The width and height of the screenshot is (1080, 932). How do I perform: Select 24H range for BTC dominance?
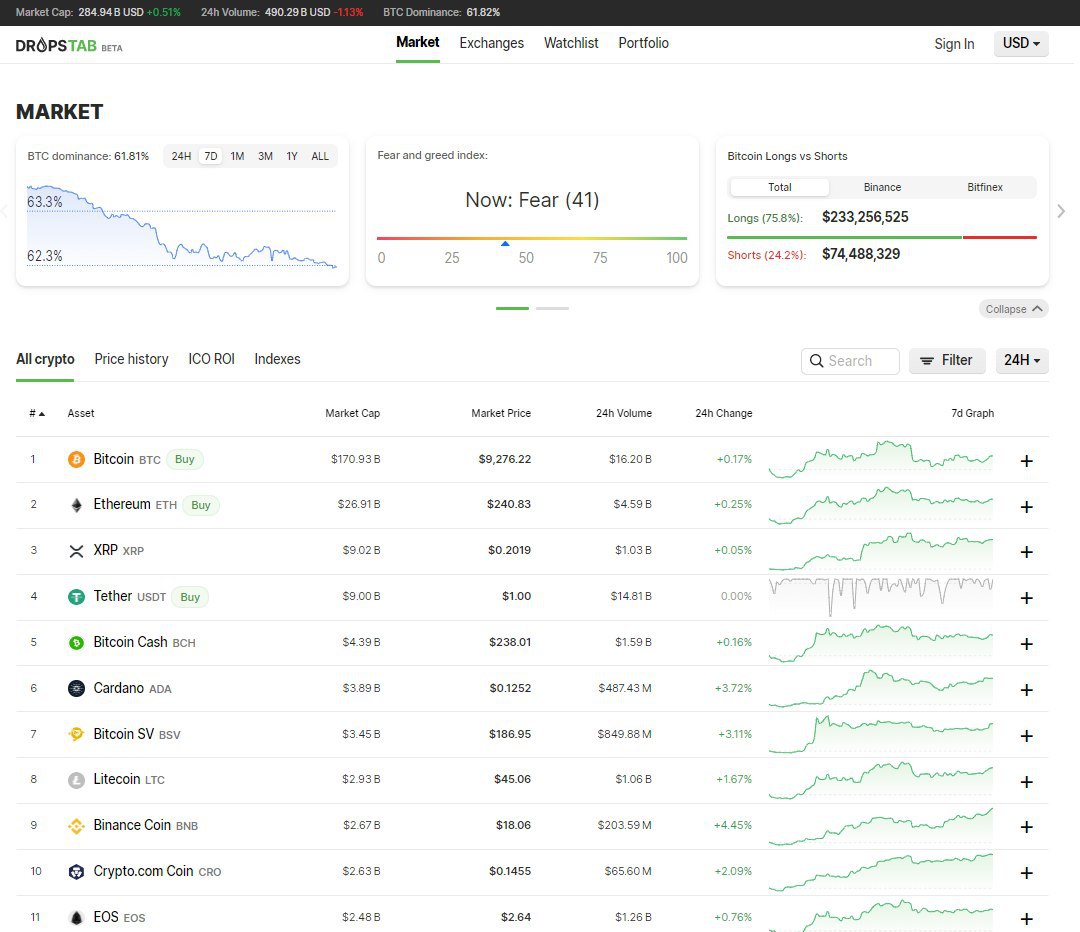[181, 156]
